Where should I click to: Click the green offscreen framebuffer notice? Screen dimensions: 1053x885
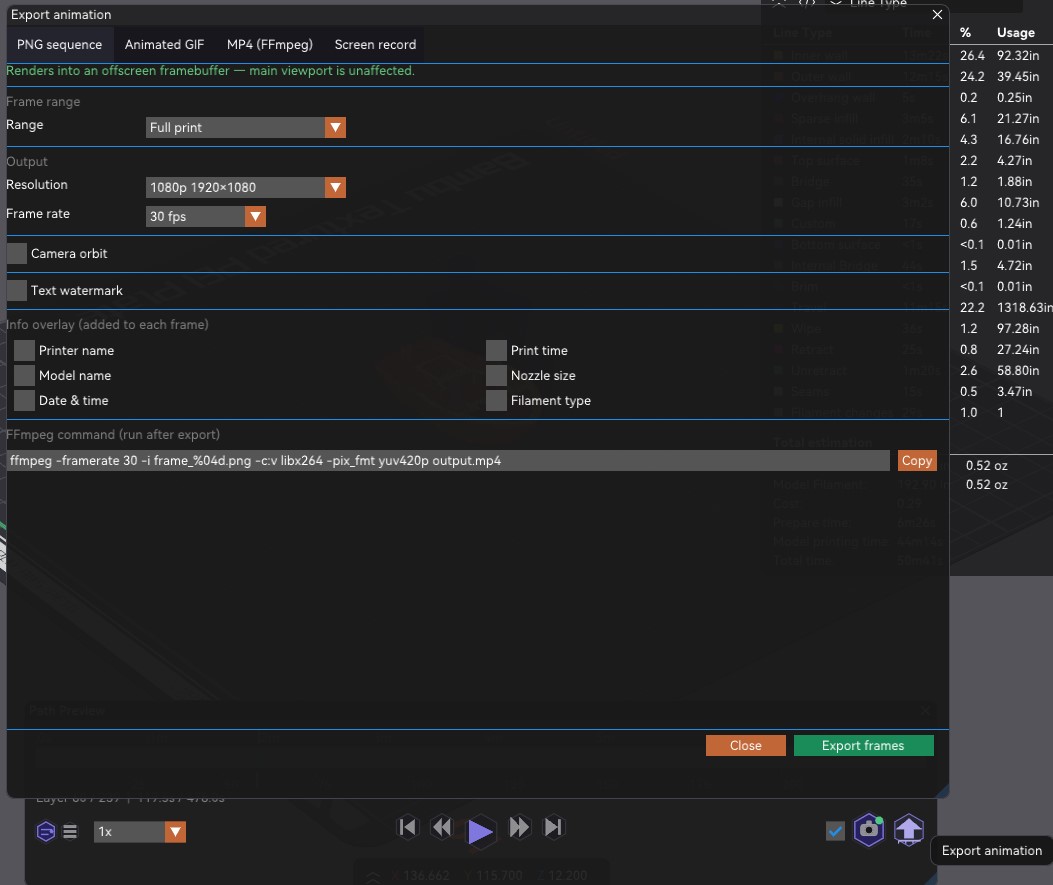(x=210, y=71)
